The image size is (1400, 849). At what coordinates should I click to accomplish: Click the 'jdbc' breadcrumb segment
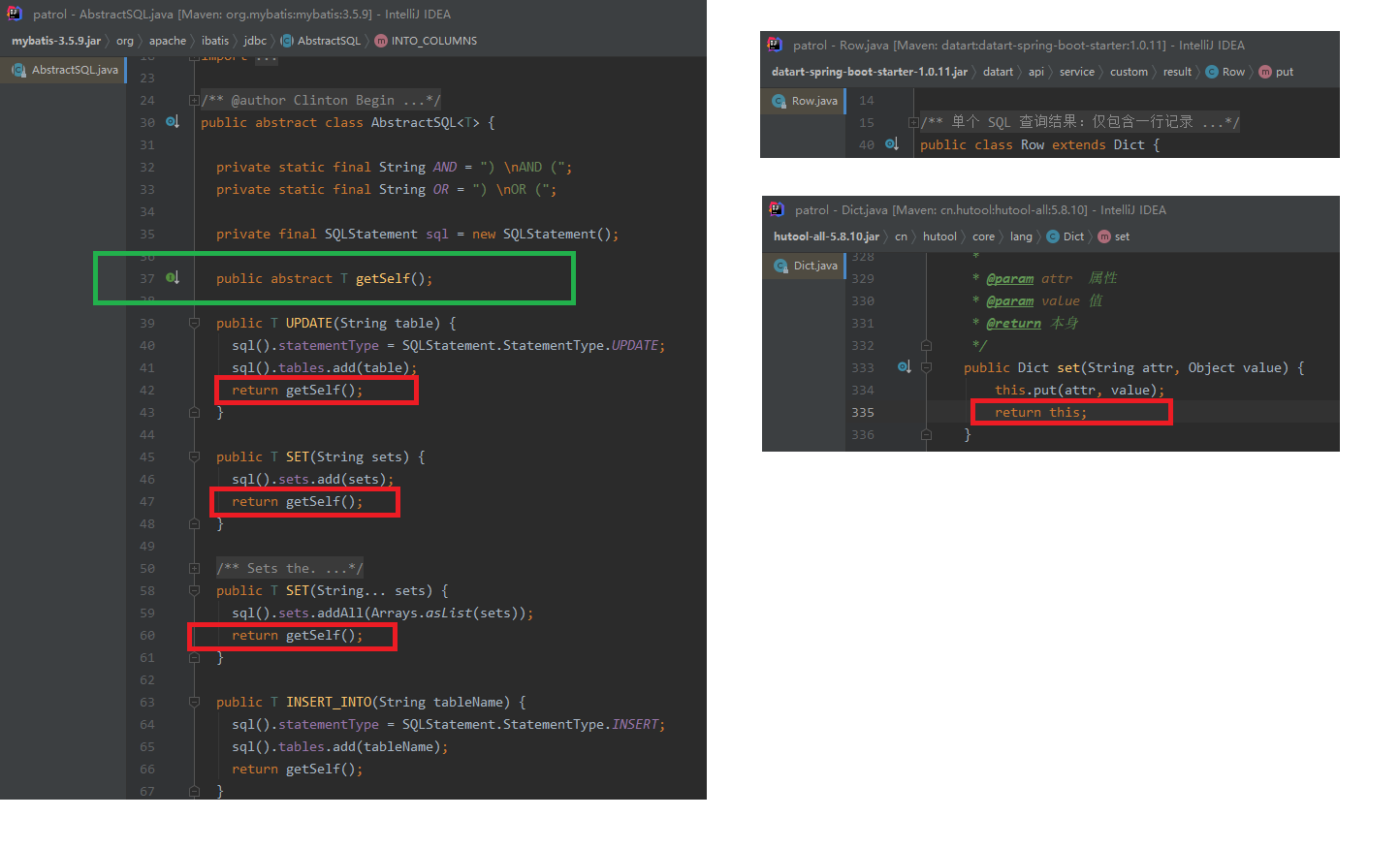tap(255, 41)
